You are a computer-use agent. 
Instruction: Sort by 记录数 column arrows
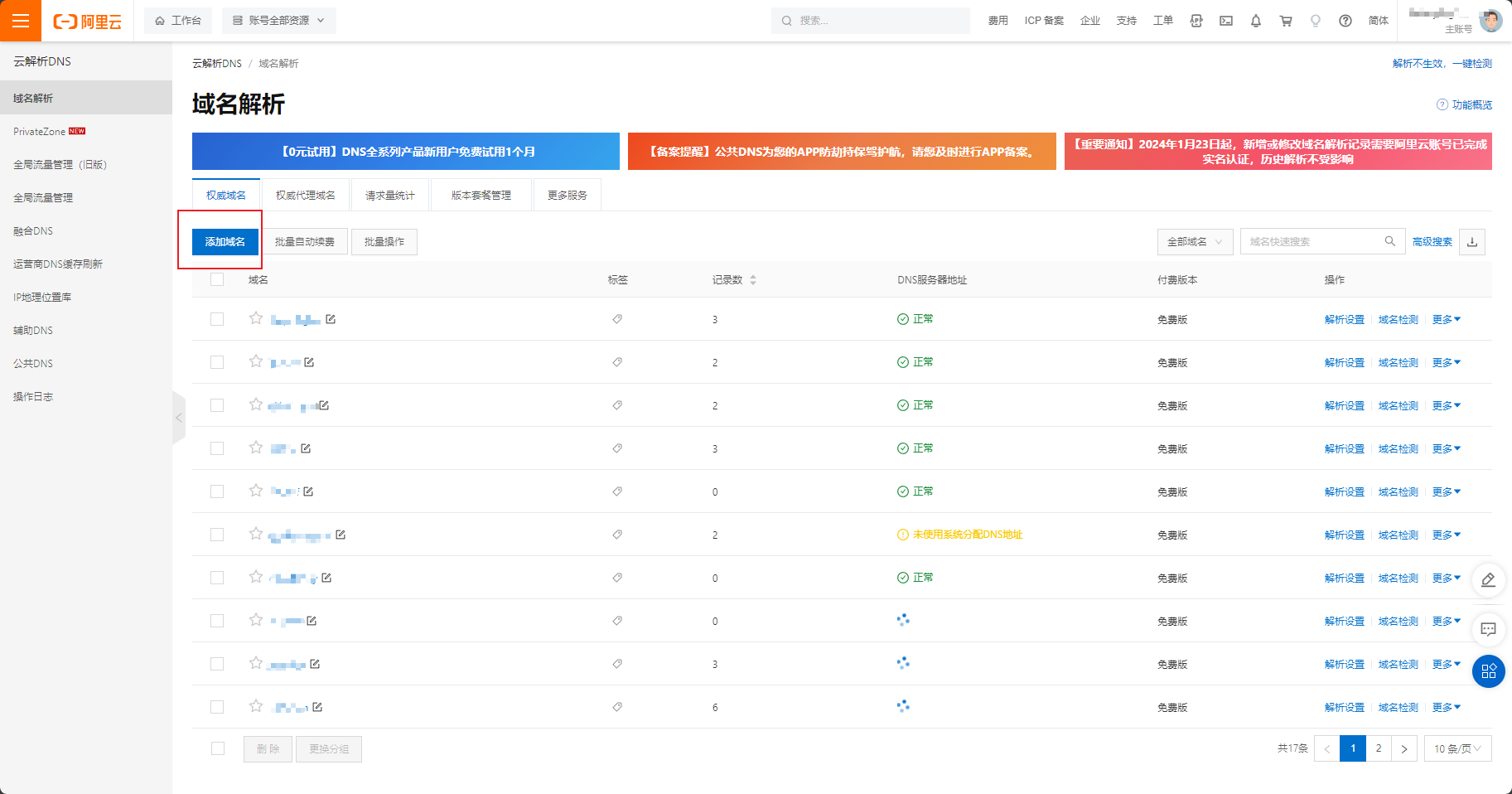[x=753, y=280]
